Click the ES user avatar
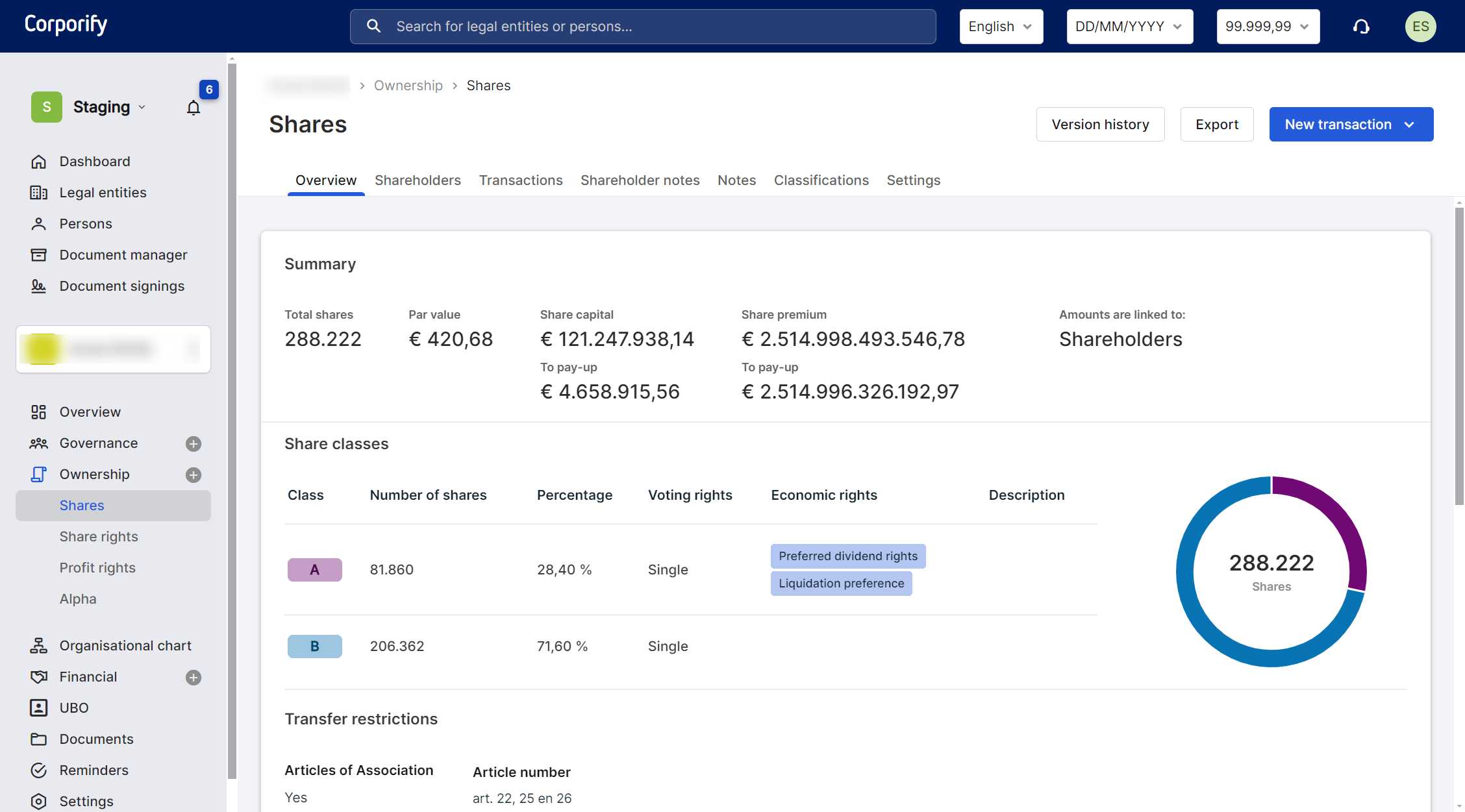Viewport: 1465px width, 812px height. pos(1420,27)
